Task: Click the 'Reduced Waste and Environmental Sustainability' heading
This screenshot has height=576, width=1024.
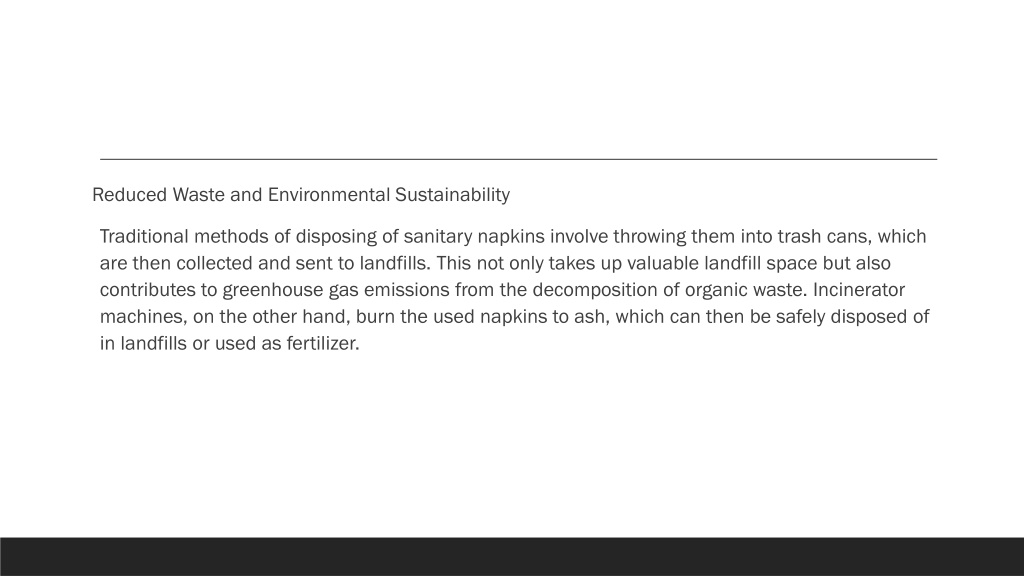Action: pos(301,195)
